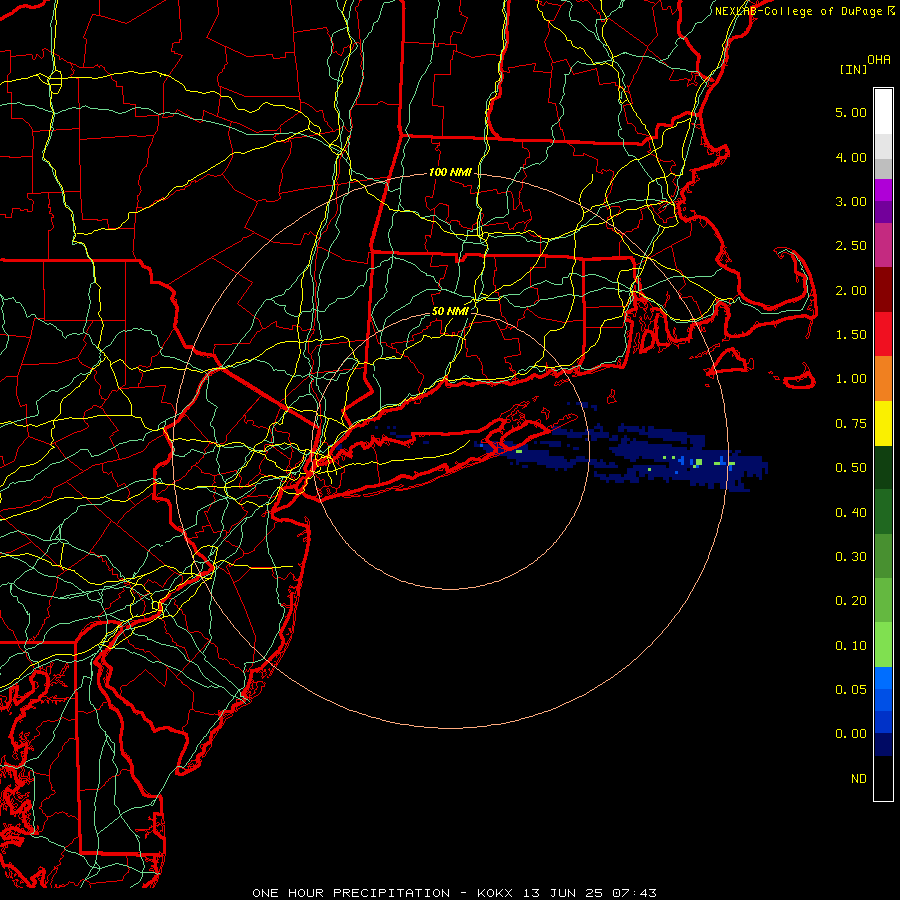Select the dark maroon swatch in the scale

click(883, 290)
